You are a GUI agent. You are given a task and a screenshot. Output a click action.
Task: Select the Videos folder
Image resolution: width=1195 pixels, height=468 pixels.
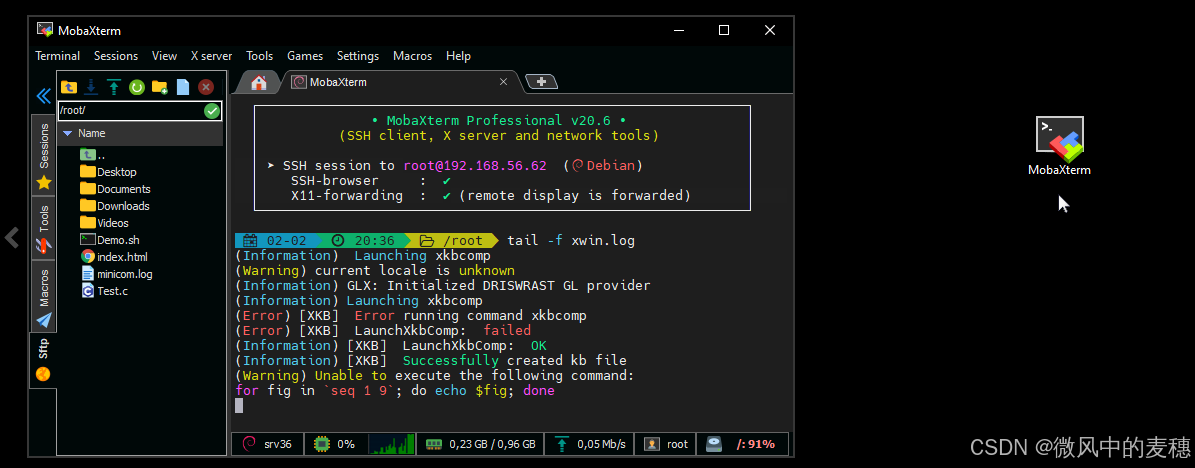pyautogui.click(x=104, y=223)
